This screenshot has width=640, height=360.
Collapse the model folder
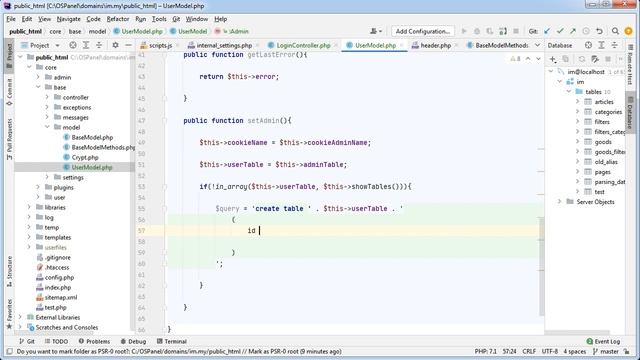click(47, 127)
